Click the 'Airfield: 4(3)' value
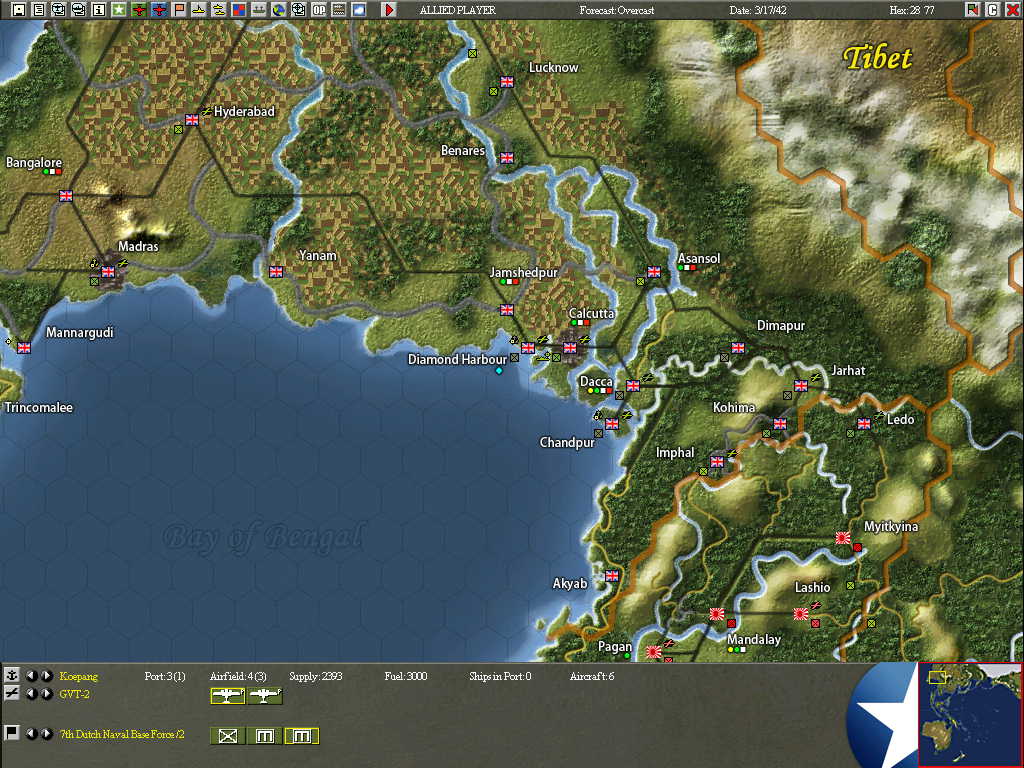This screenshot has height=768, width=1024. click(238, 676)
